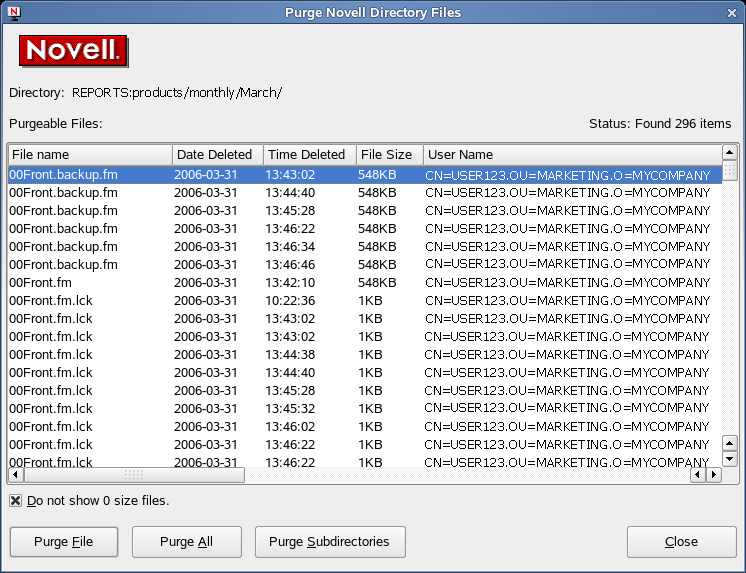The image size is (746, 573).
Task: Select 00Front.backup.fm row deleted at 13:44:40
Action: (x=365, y=193)
